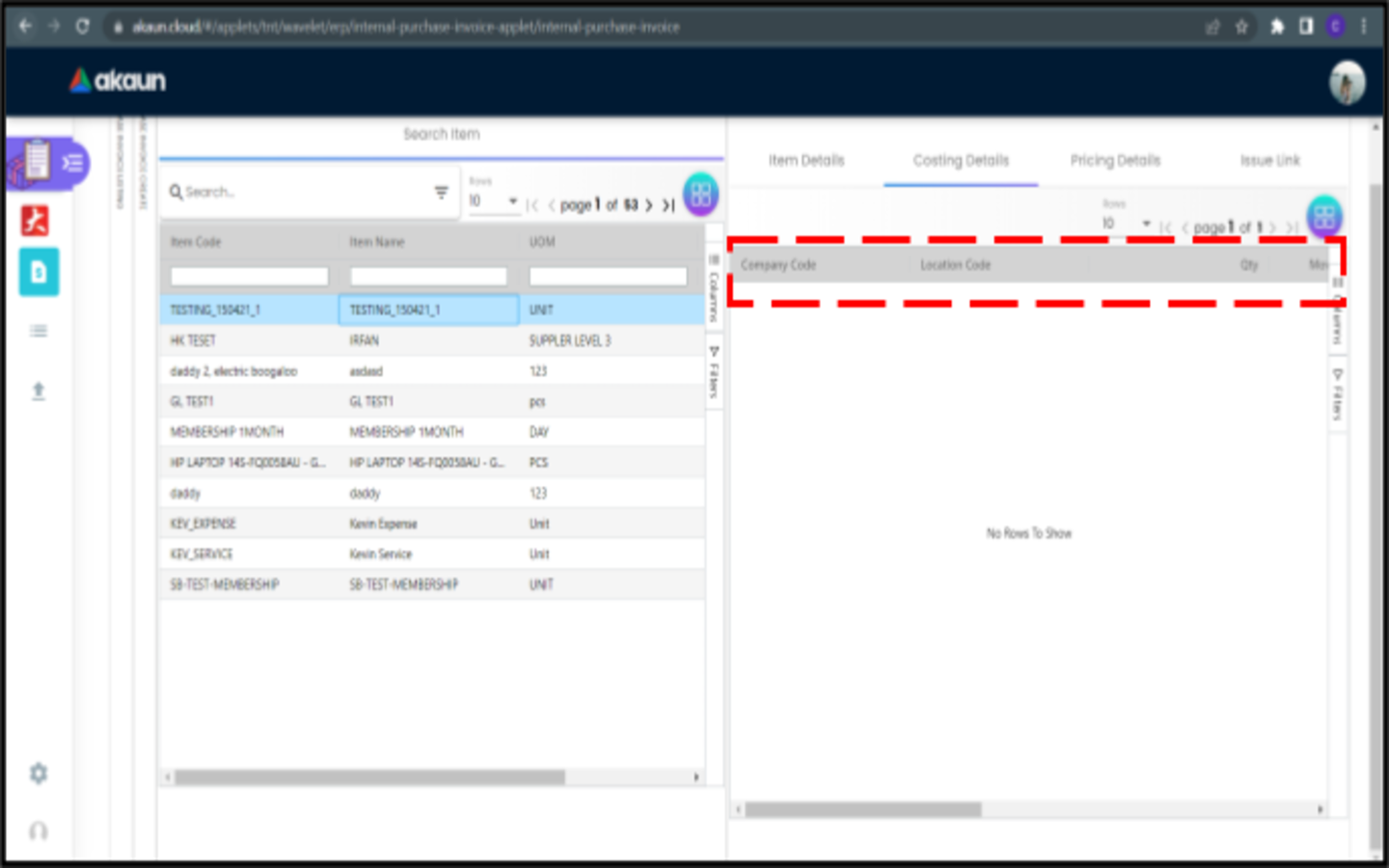Expand the Filters side panel of item list

714,372
